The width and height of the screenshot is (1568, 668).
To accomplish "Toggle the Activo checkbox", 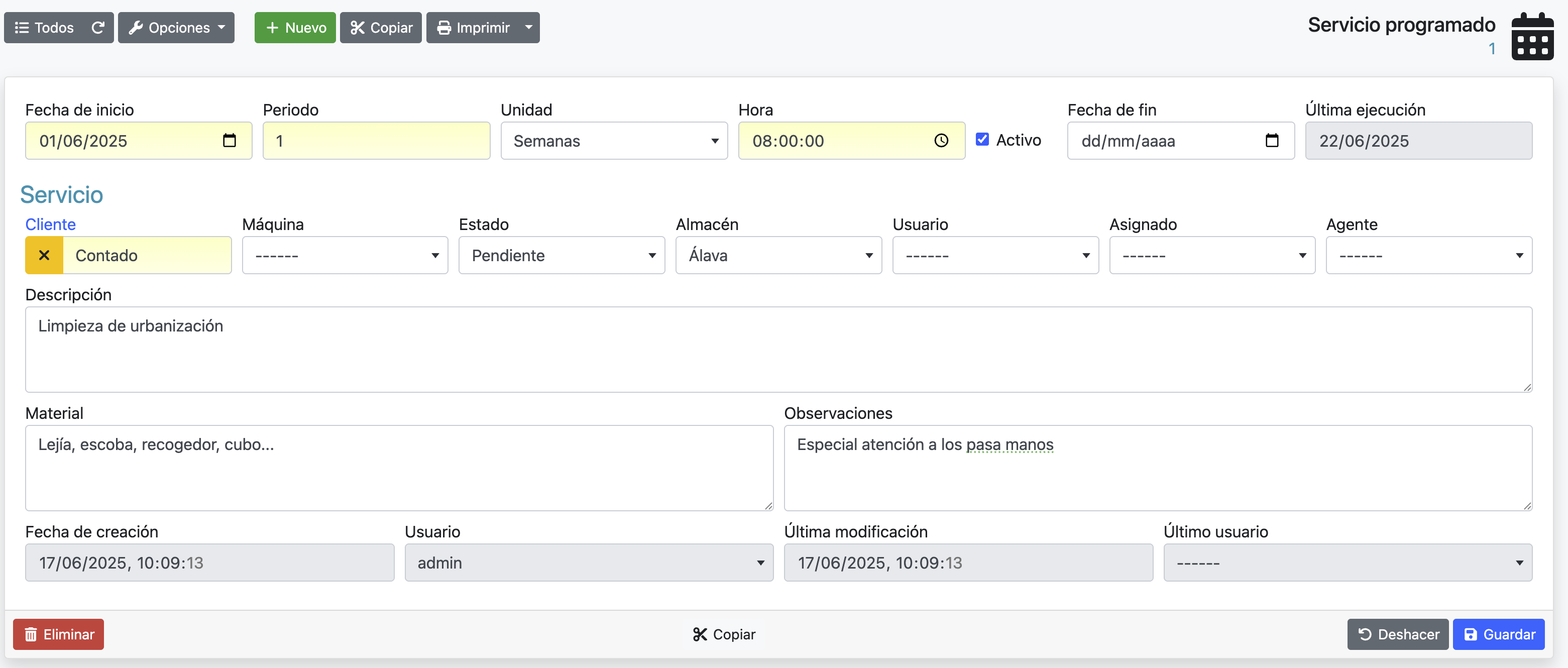I will pos(982,140).
